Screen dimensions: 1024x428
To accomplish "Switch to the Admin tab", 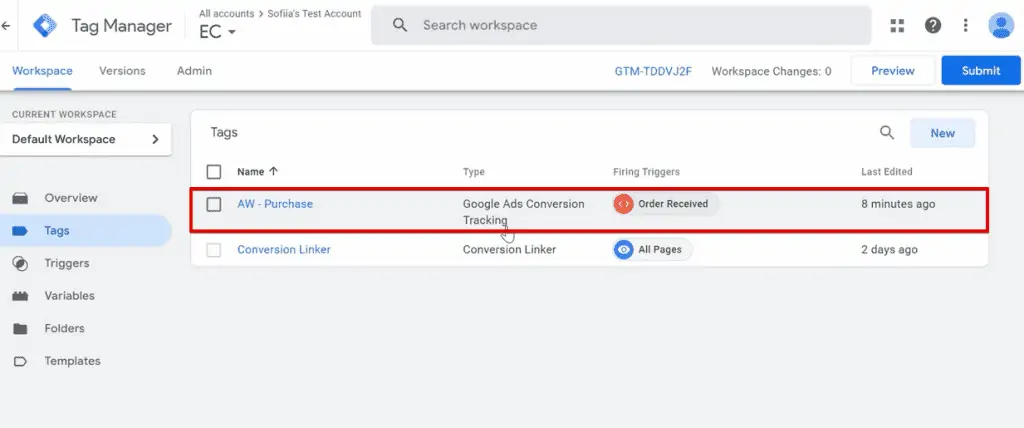I will click(194, 71).
